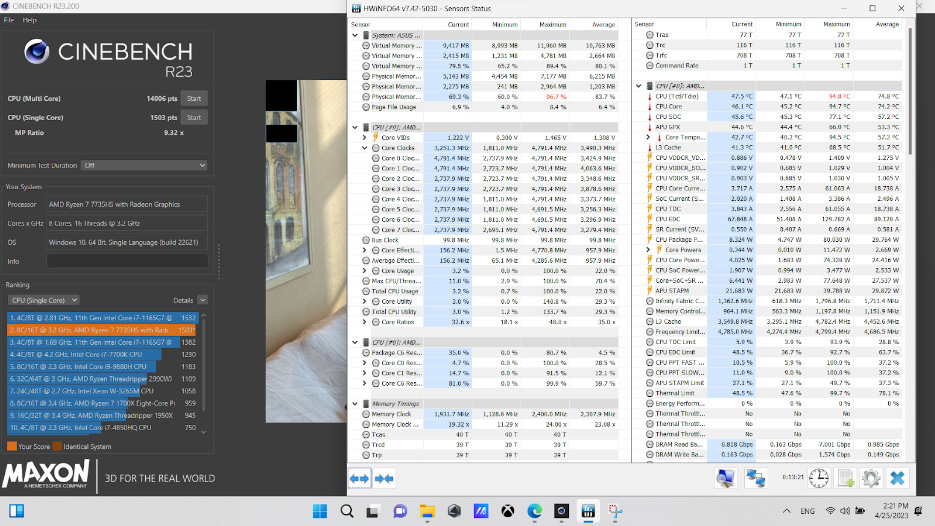Show hidden tray icons chevron

click(787, 511)
